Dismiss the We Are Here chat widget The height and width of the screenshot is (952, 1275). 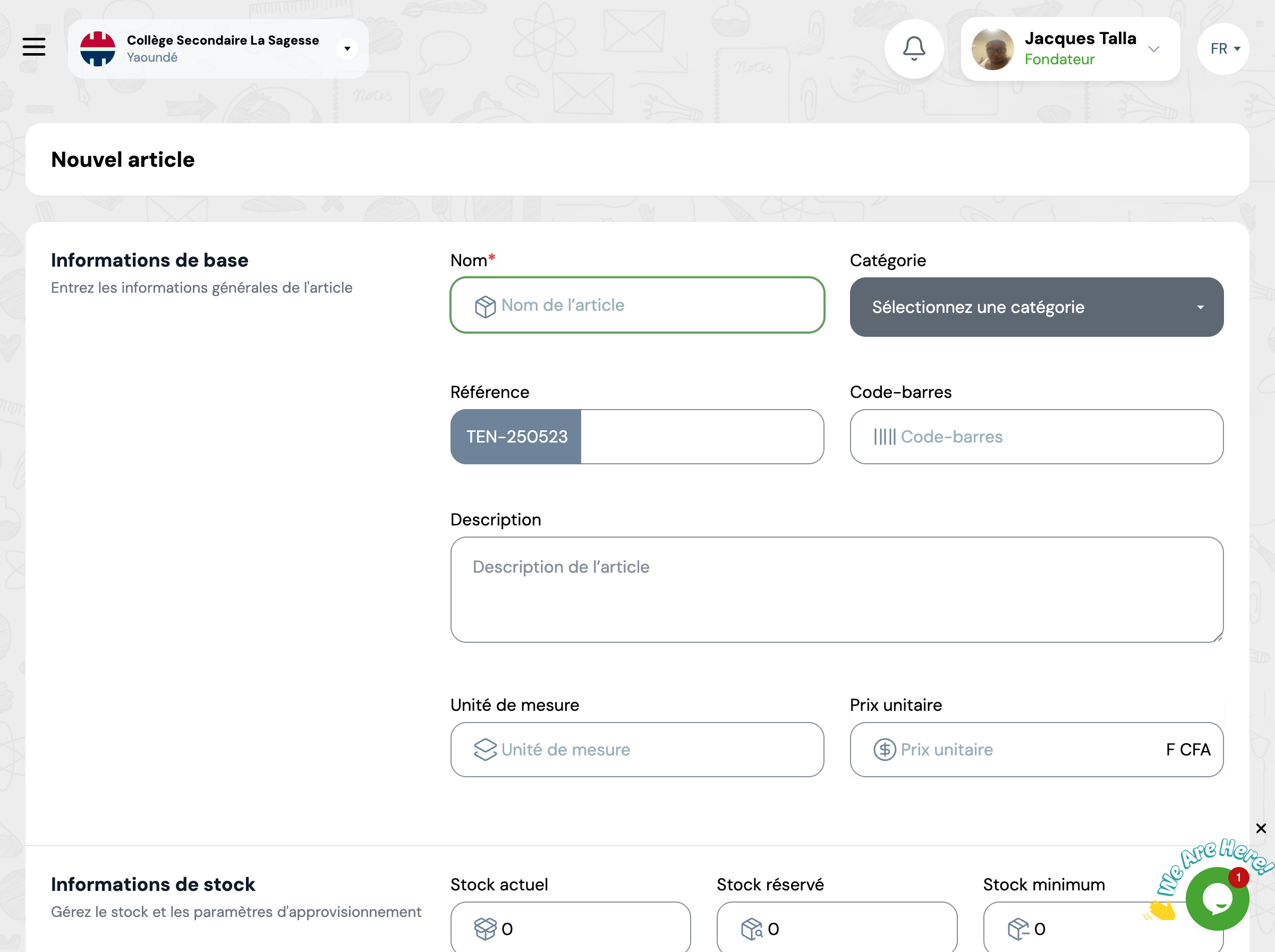(1261, 828)
